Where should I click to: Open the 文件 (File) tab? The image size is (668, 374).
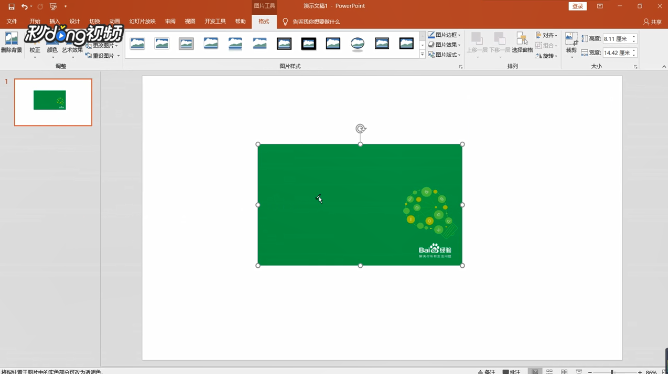pyautogui.click(x=12, y=21)
